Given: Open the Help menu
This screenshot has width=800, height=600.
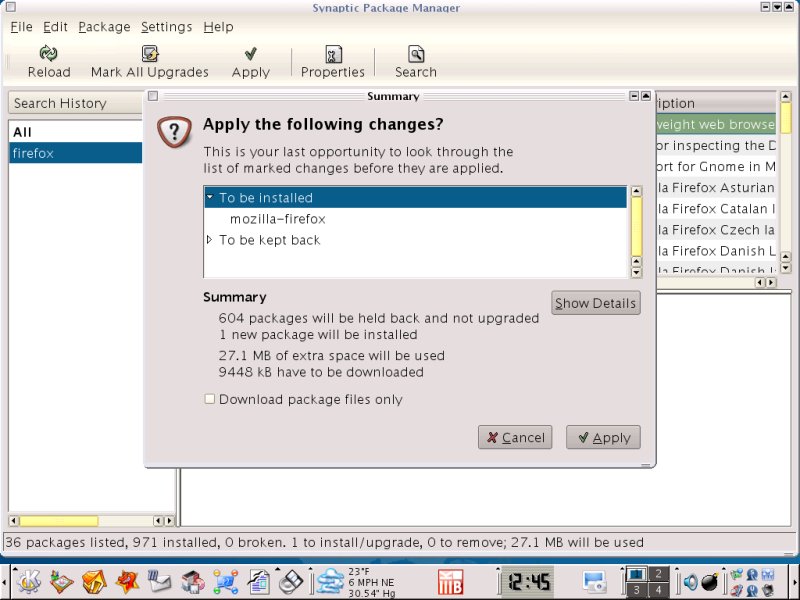Looking at the screenshot, I should (x=218, y=27).
